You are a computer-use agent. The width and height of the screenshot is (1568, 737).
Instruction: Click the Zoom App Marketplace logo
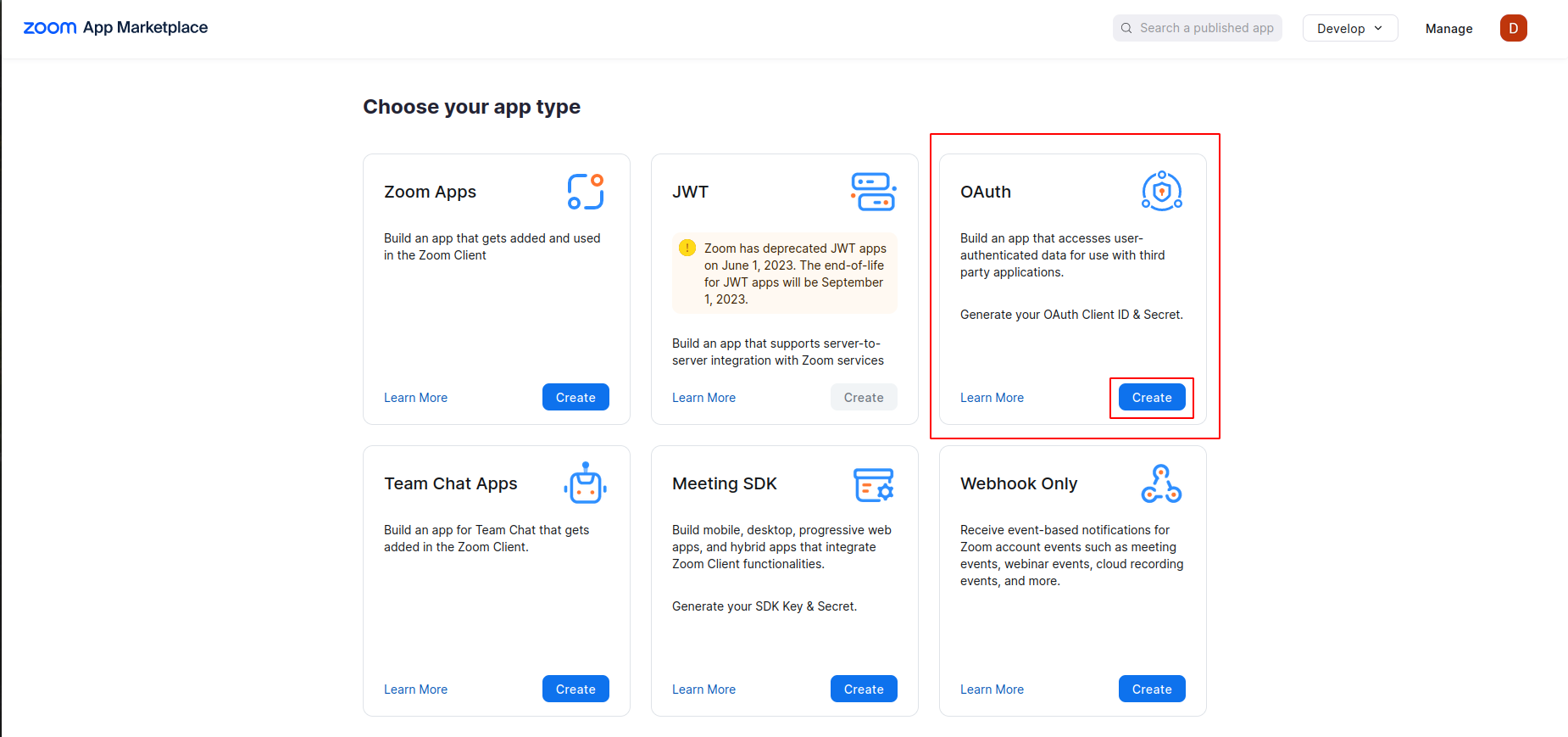tap(115, 28)
